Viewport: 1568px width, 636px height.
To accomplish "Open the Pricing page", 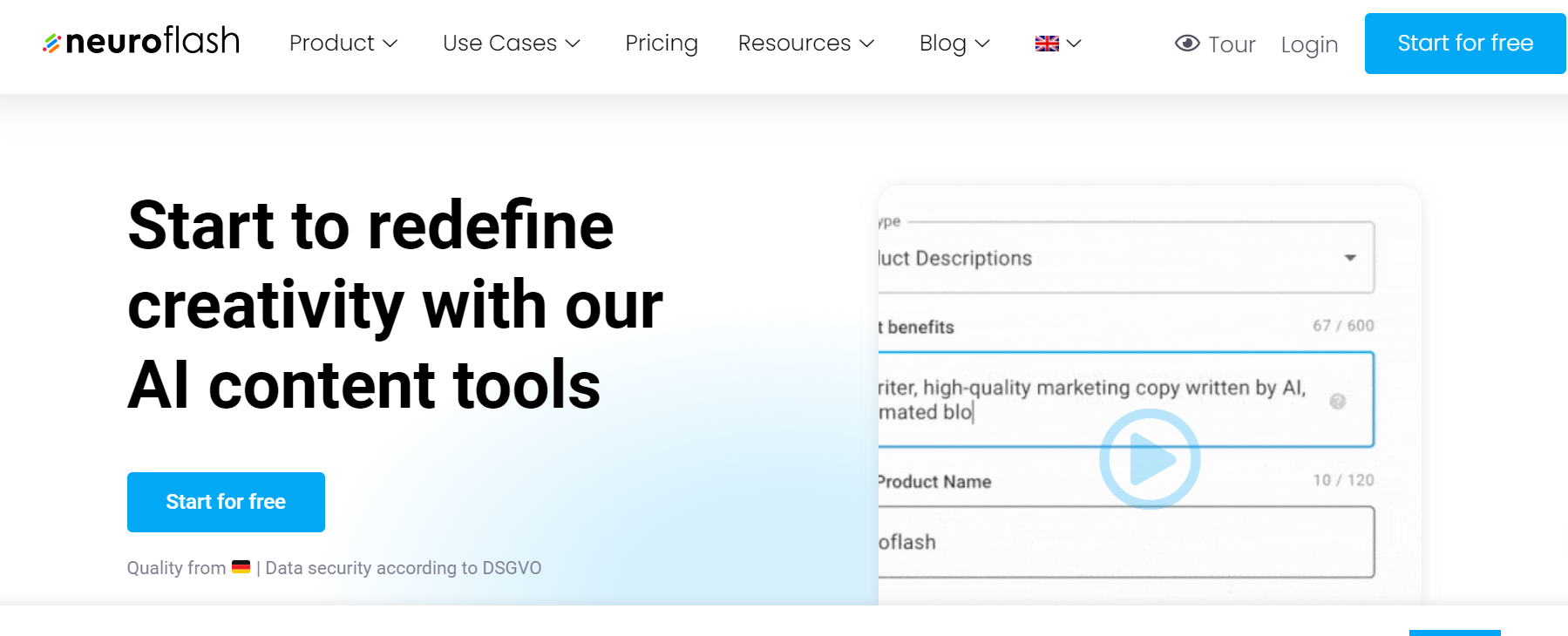I will [661, 44].
